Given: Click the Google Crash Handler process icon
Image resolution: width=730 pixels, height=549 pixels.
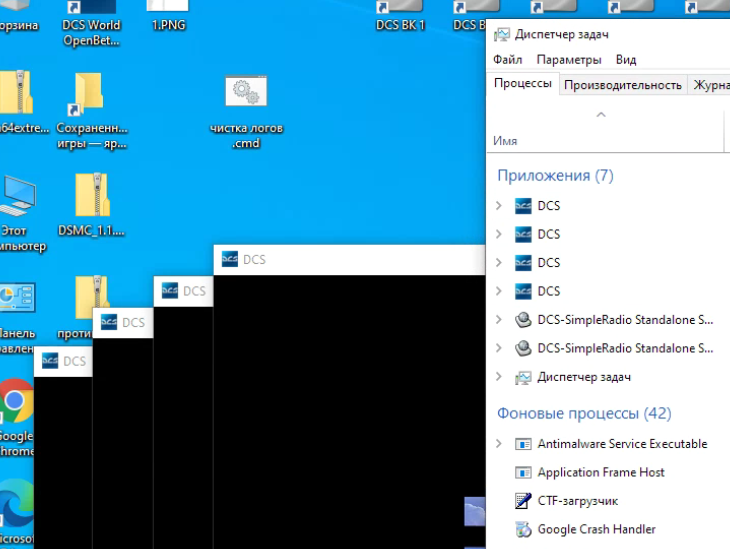Looking at the screenshot, I should (523, 529).
